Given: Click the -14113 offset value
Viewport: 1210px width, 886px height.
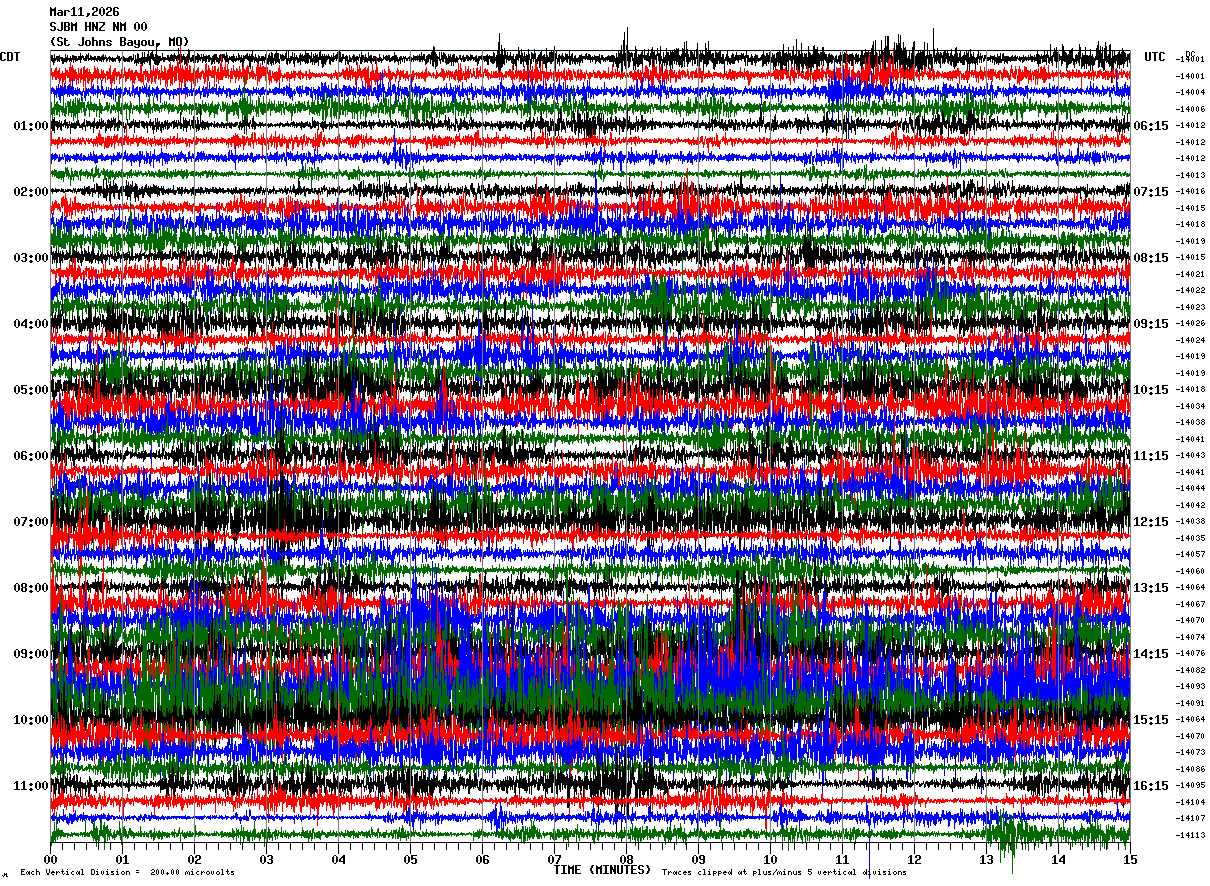Looking at the screenshot, I should pos(1190,835).
